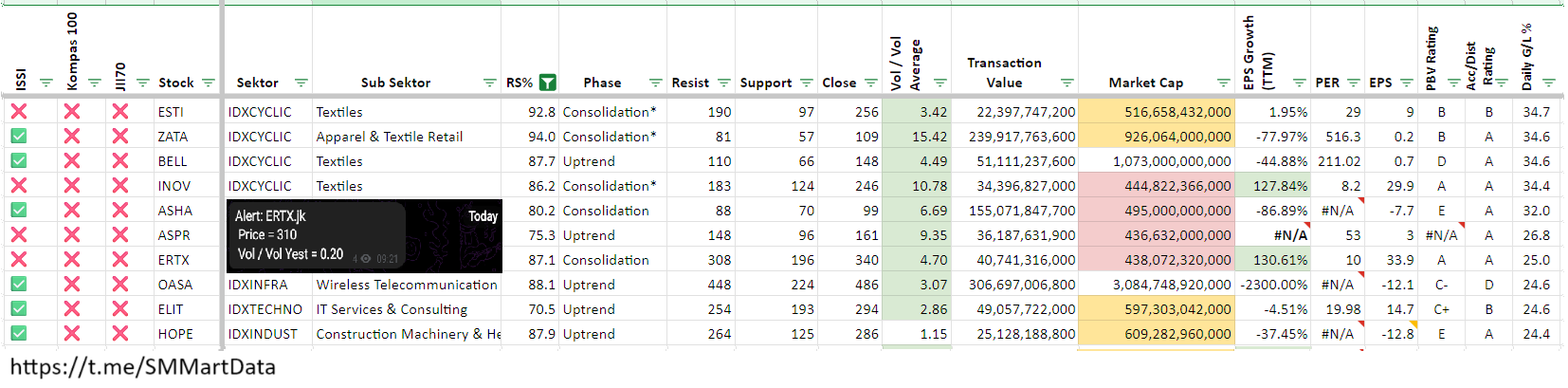1568x388 pixels.
Task: Click the red X for ESTI ISSI
Action: click(18, 112)
